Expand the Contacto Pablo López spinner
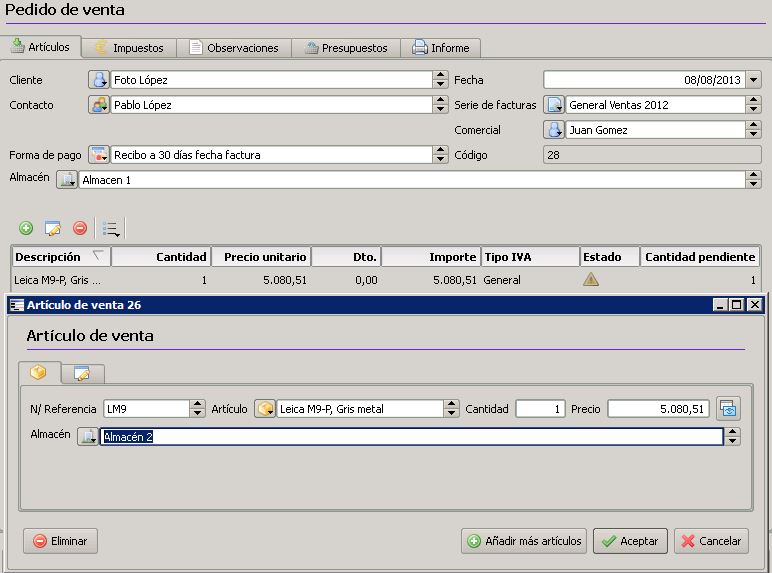The height and width of the screenshot is (573, 772). pyautogui.click(x=440, y=105)
